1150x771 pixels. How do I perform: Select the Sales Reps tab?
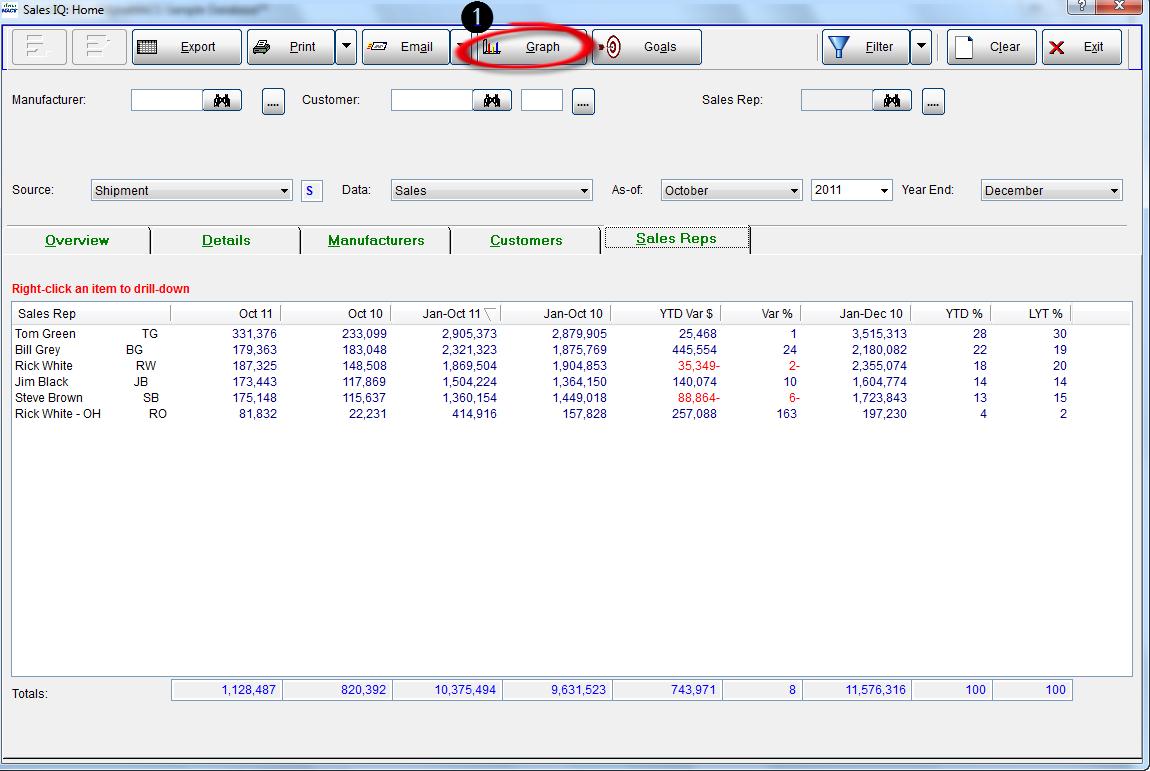pyautogui.click(x=676, y=239)
